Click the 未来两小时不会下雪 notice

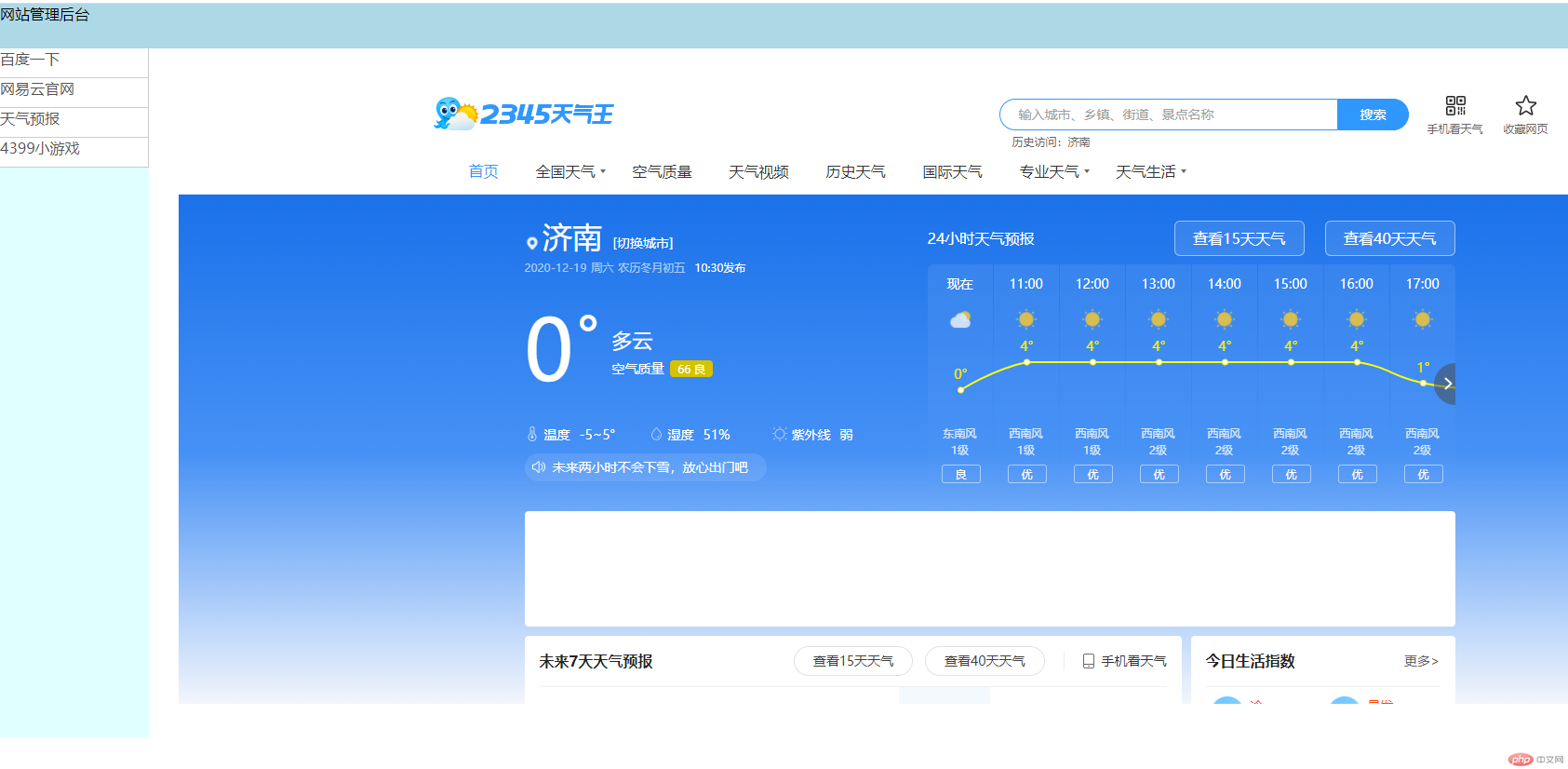click(646, 467)
